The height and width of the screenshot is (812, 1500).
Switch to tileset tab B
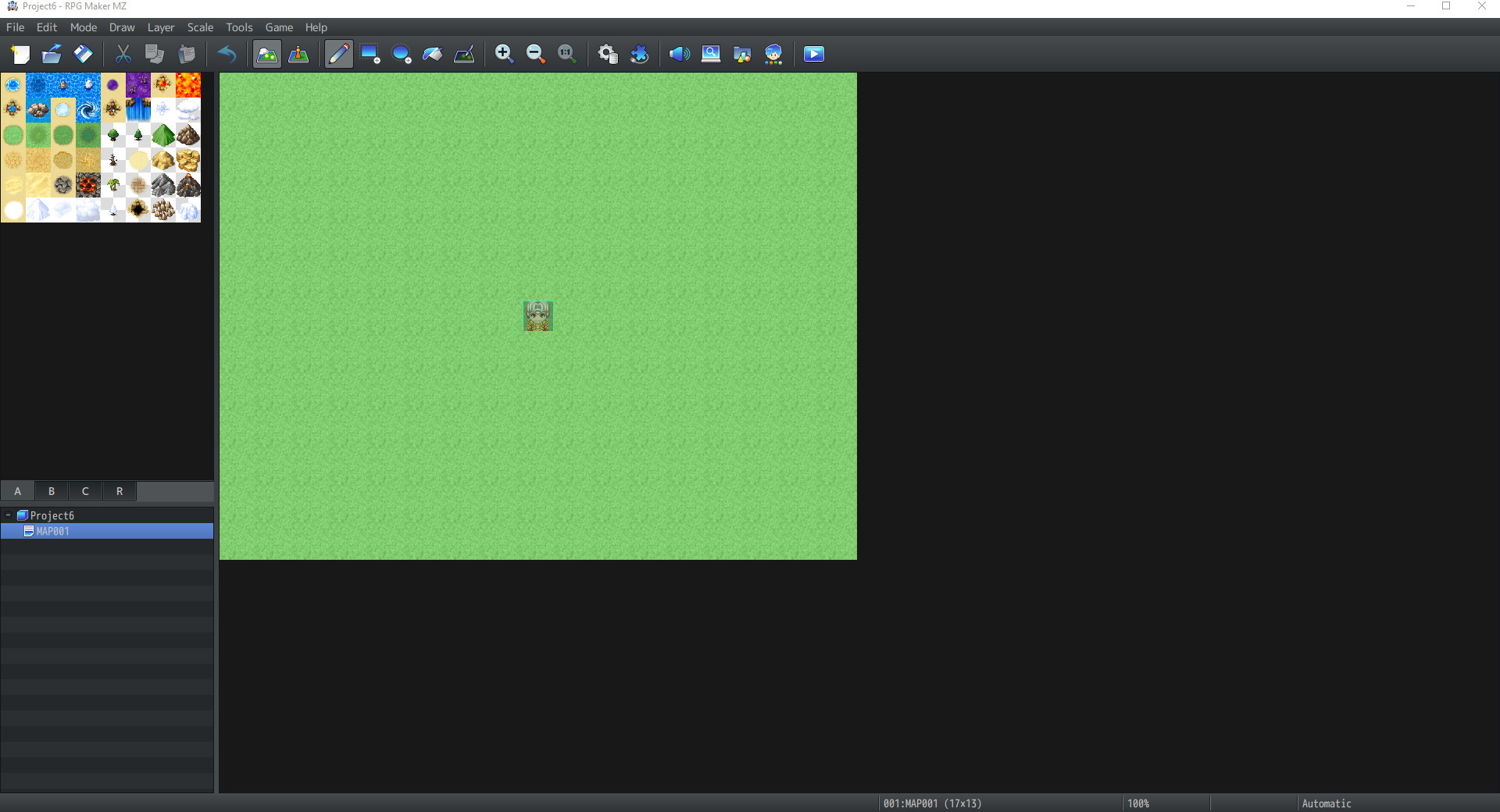(51, 491)
